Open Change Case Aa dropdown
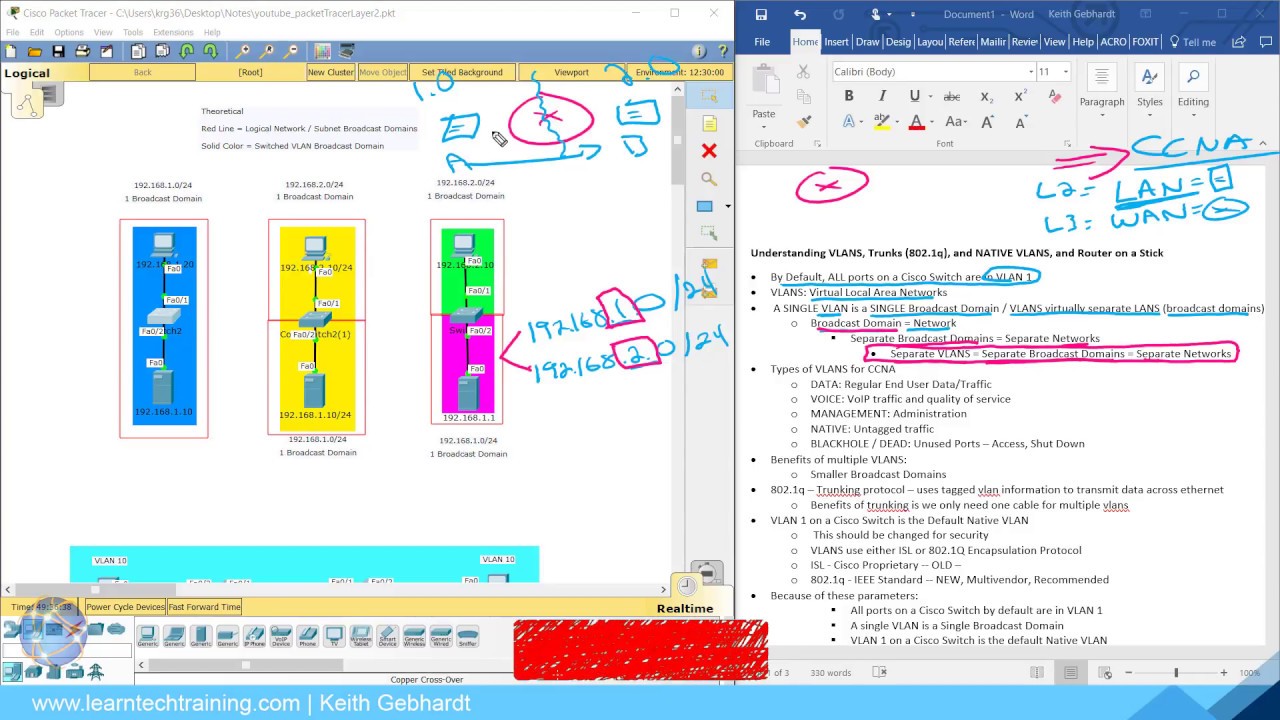This screenshot has width=1280, height=720. pyautogui.click(x=955, y=122)
